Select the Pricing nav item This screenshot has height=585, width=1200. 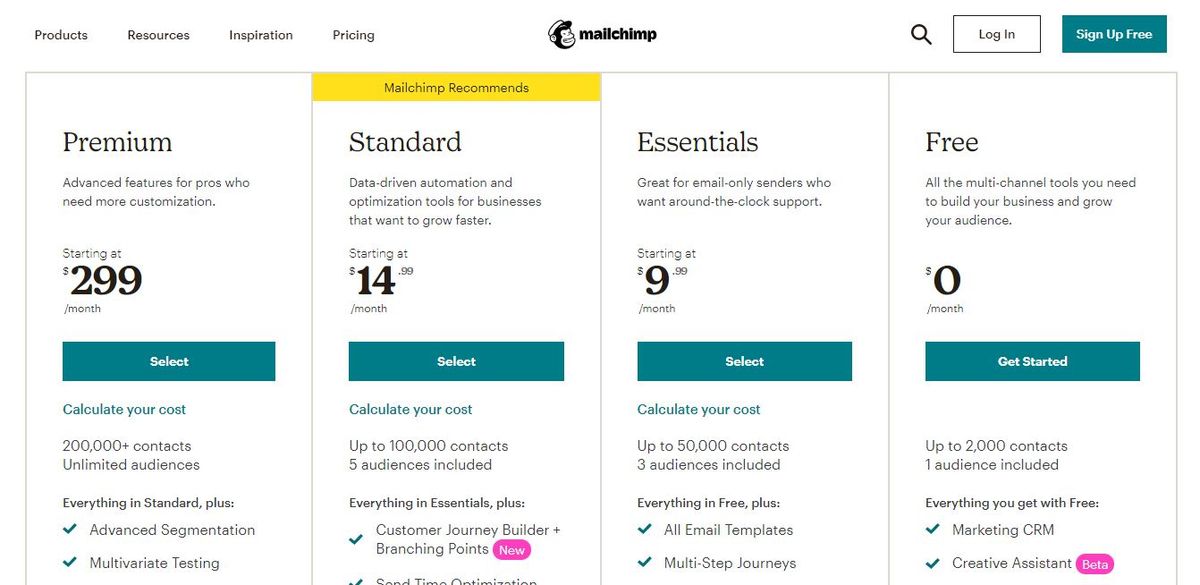point(353,35)
